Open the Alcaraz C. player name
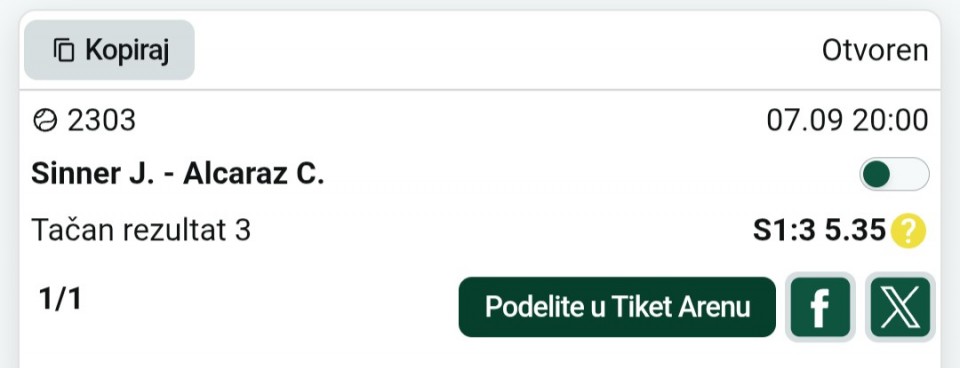The image size is (960, 368). coord(253,174)
